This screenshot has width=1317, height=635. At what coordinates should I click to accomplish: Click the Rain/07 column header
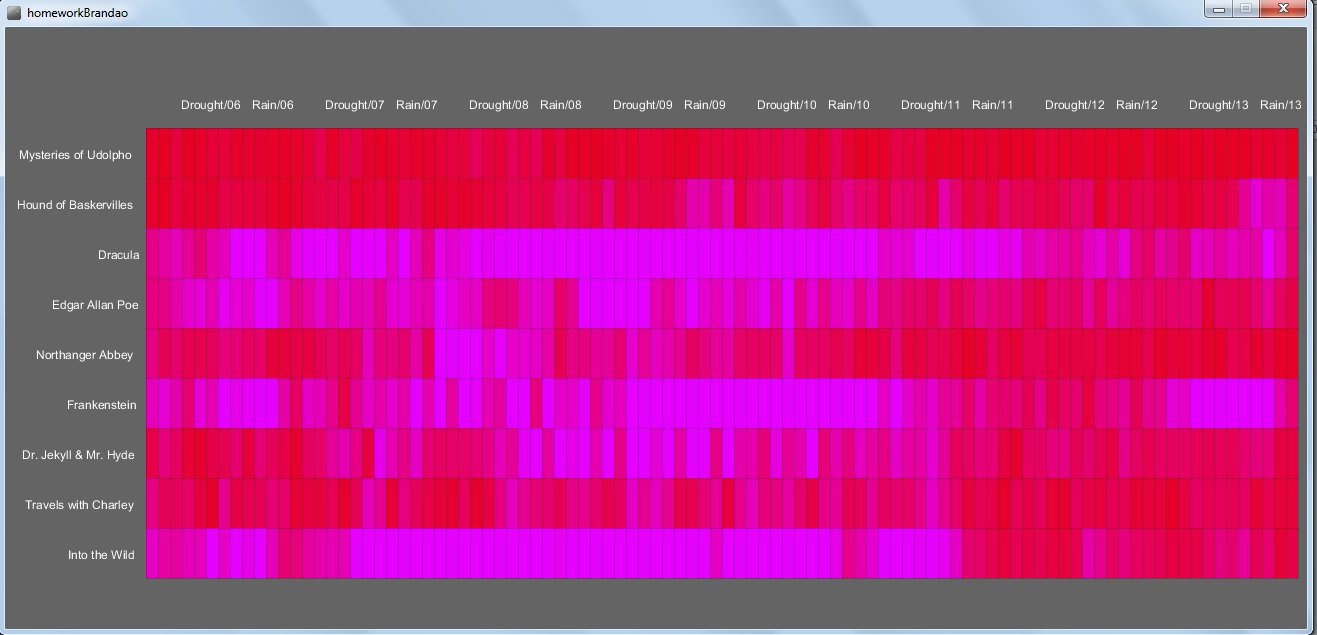[417, 105]
